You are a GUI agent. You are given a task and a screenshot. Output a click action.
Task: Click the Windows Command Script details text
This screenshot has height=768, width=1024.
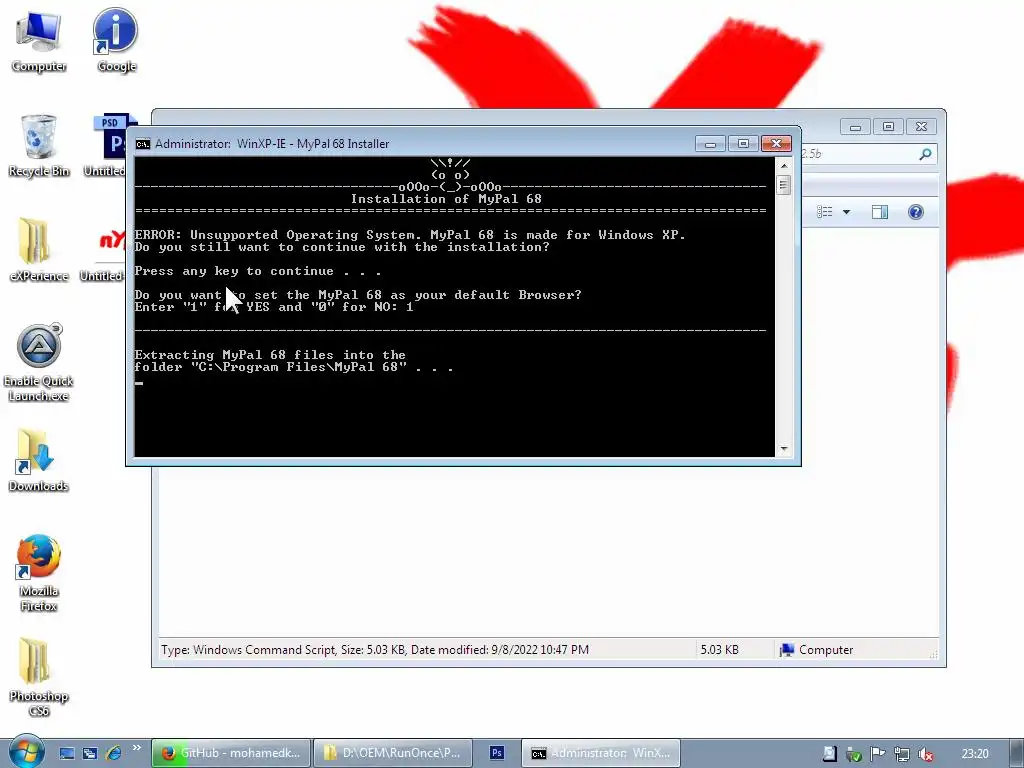point(375,650)
